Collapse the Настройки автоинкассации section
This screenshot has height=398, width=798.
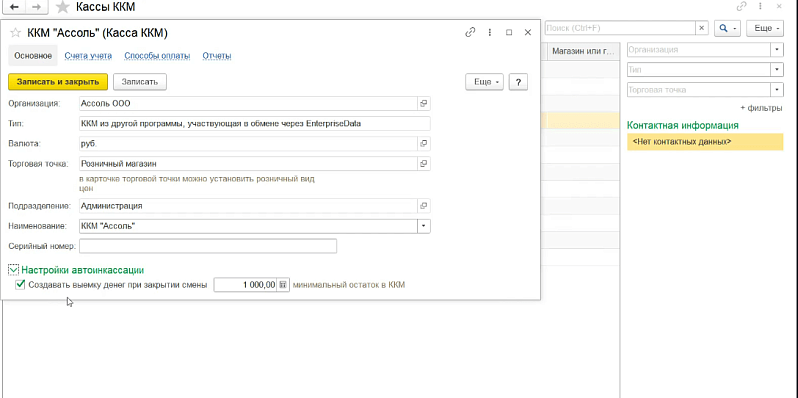click(x=14, y=270)
